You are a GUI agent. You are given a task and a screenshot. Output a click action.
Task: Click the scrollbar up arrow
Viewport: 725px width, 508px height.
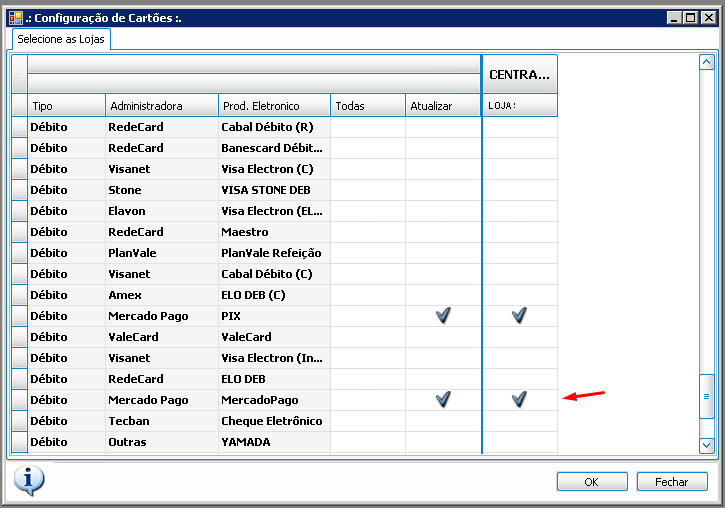coord(707,62)
